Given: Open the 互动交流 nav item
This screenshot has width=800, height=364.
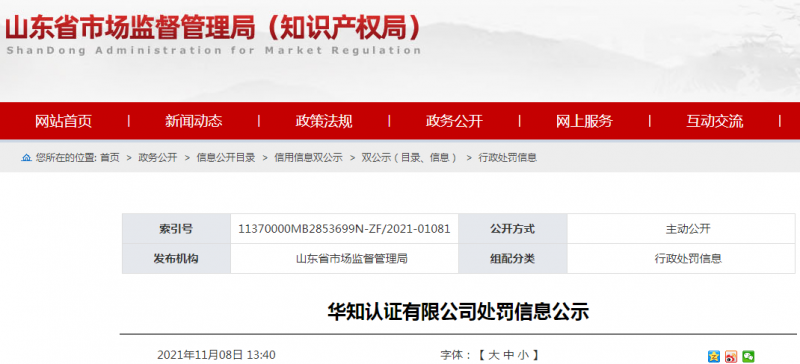Looking at the screenshot, I should coord(714,122).
